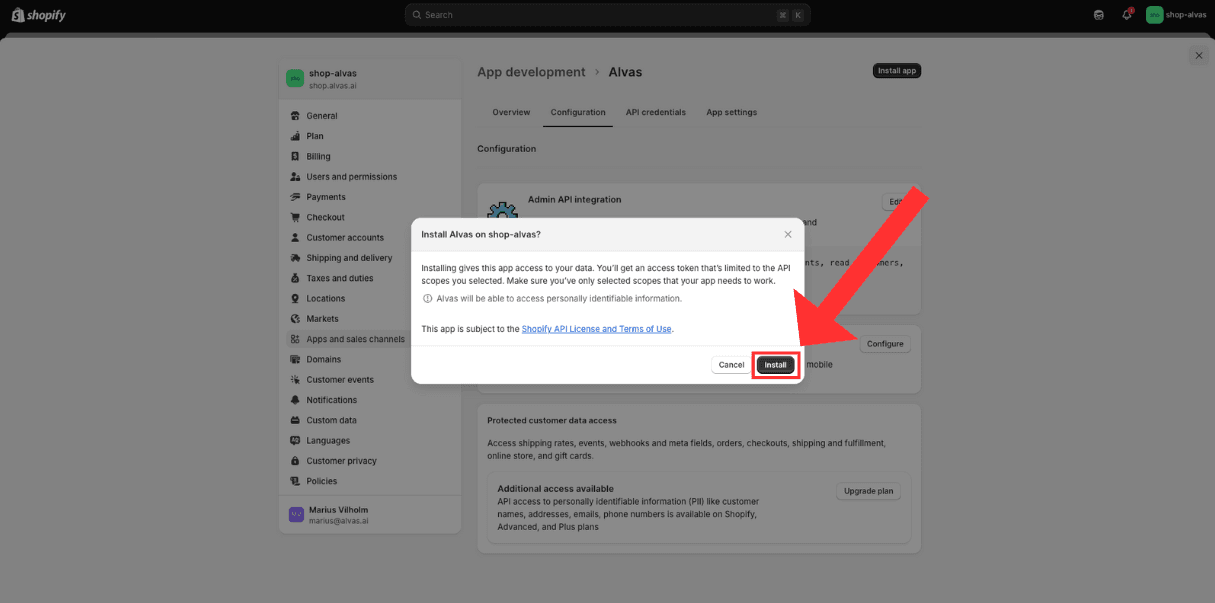Open Users and permissions settings label
The image size is (1215, 603).
pos(352,177)
